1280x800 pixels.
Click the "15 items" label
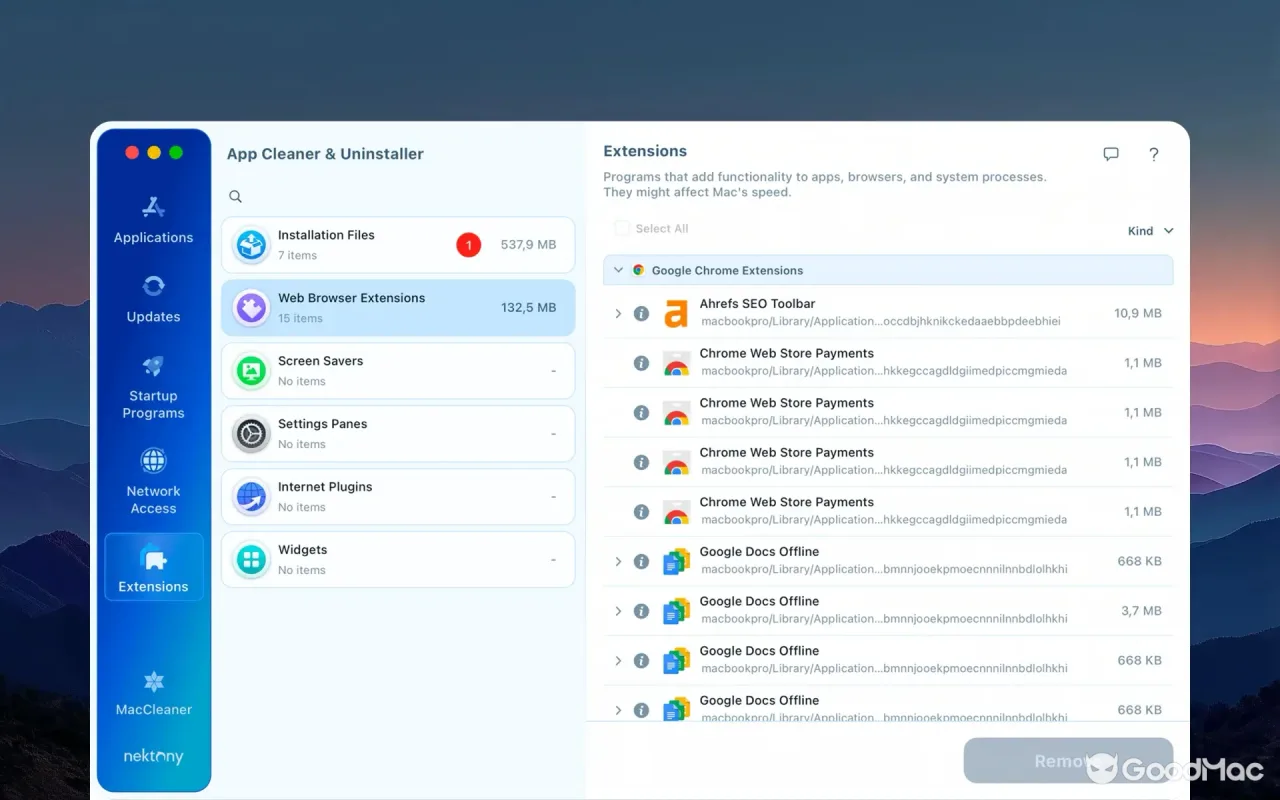coord(300,319)
